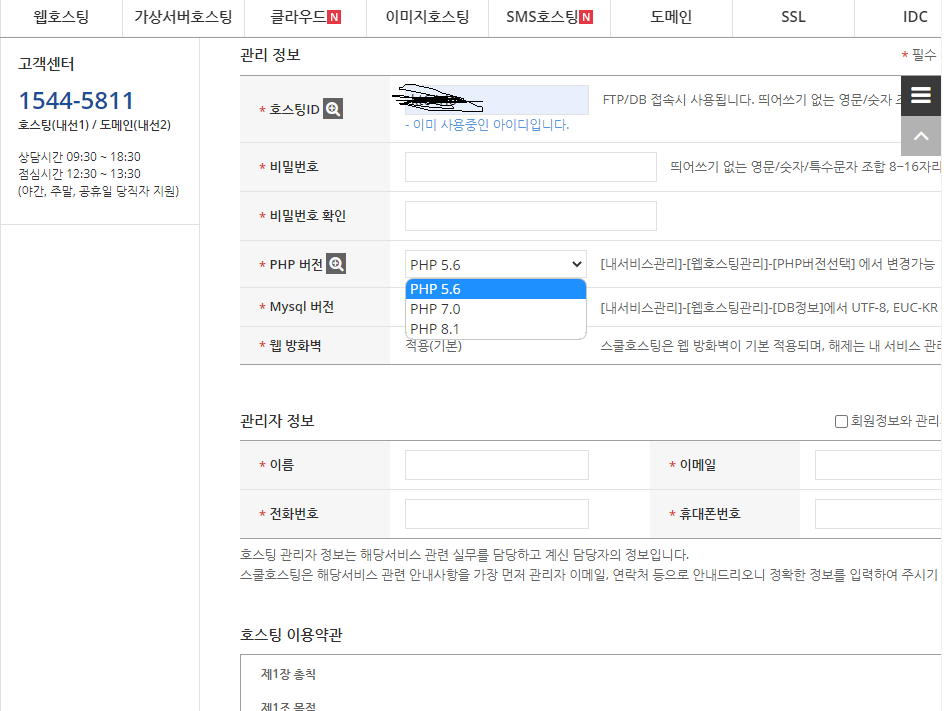Click the 이름 text field
This screenshot has width=946, height=711.
496,465
